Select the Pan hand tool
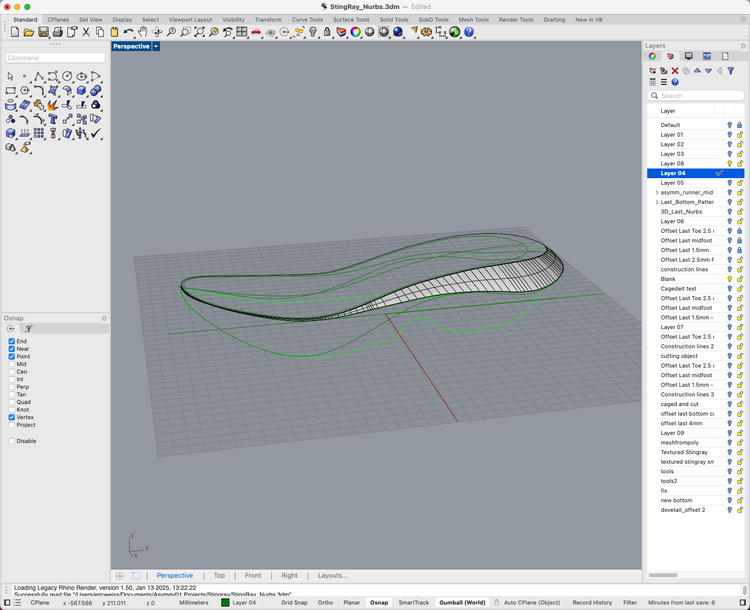750x610 pixels. point(143,32)
